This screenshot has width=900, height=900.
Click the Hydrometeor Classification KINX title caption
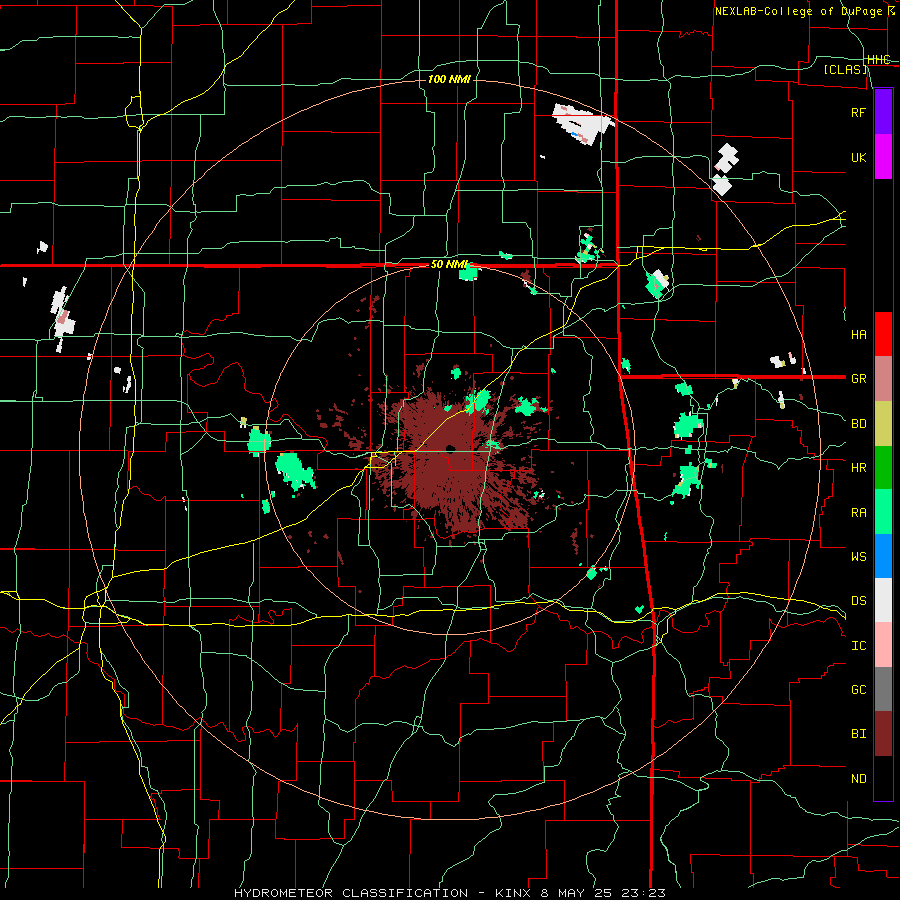click(450, 893)
